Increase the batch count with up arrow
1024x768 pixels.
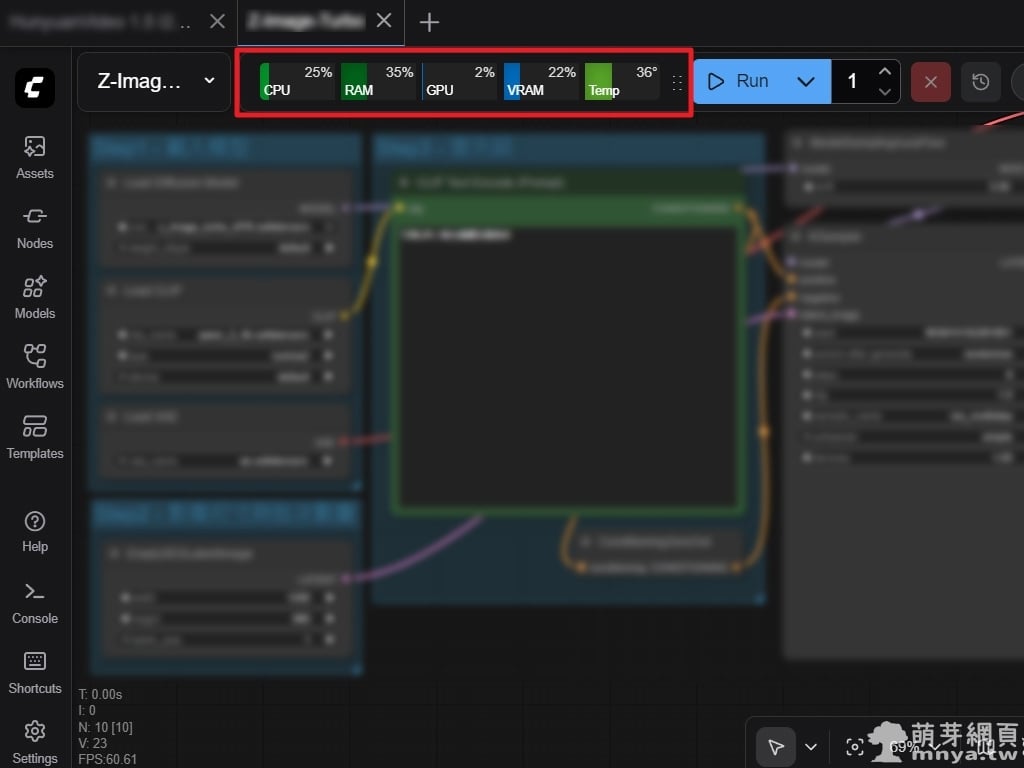[884, 71]
